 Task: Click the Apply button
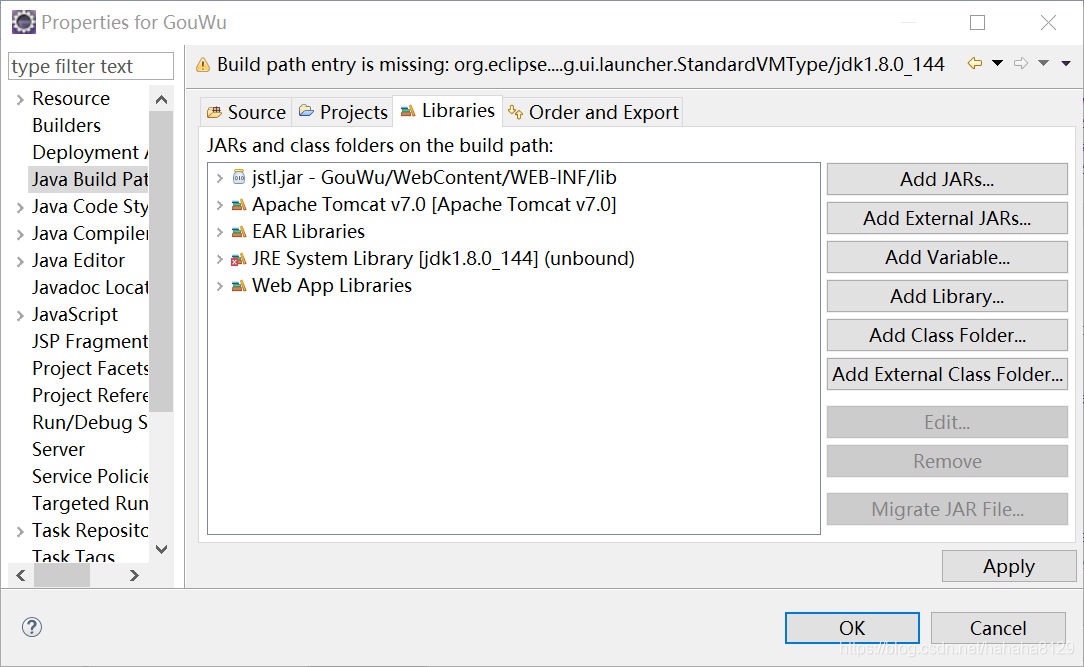tap(1009, 566)
